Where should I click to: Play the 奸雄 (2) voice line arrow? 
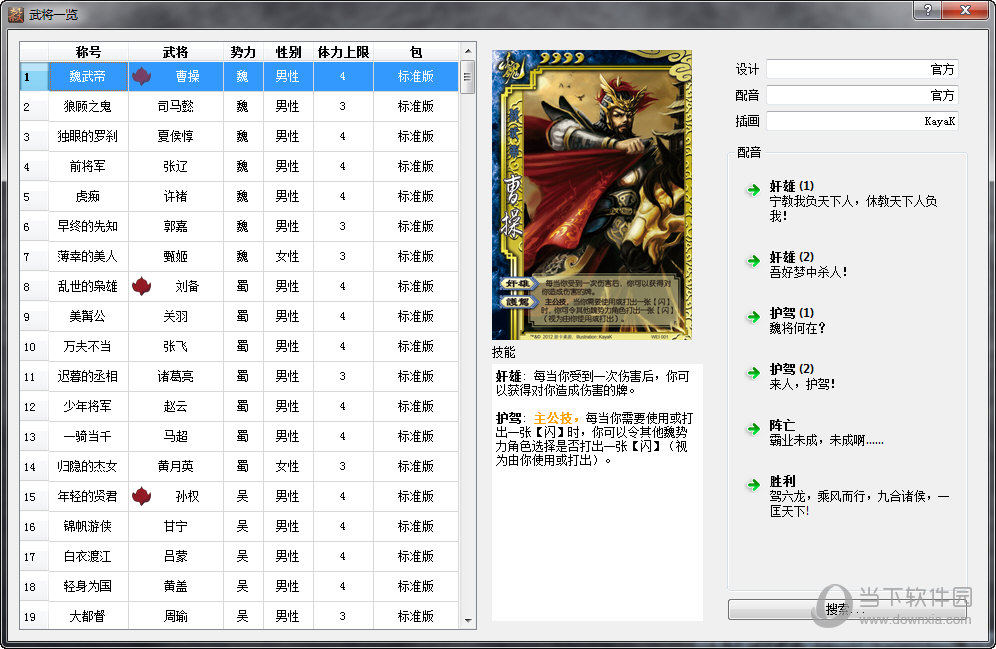click(x=753, y=261)
